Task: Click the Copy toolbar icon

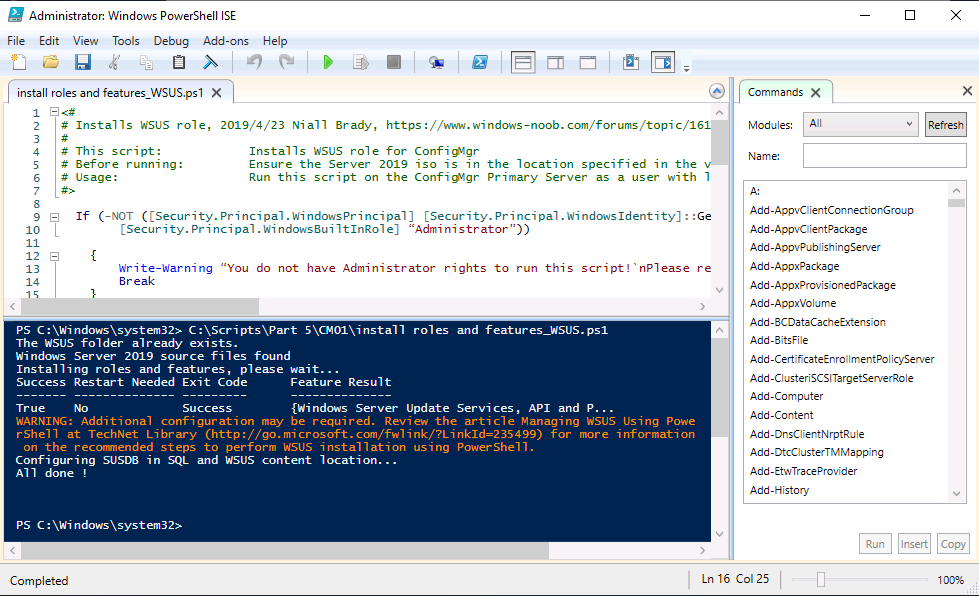Action: coord(147,62)
